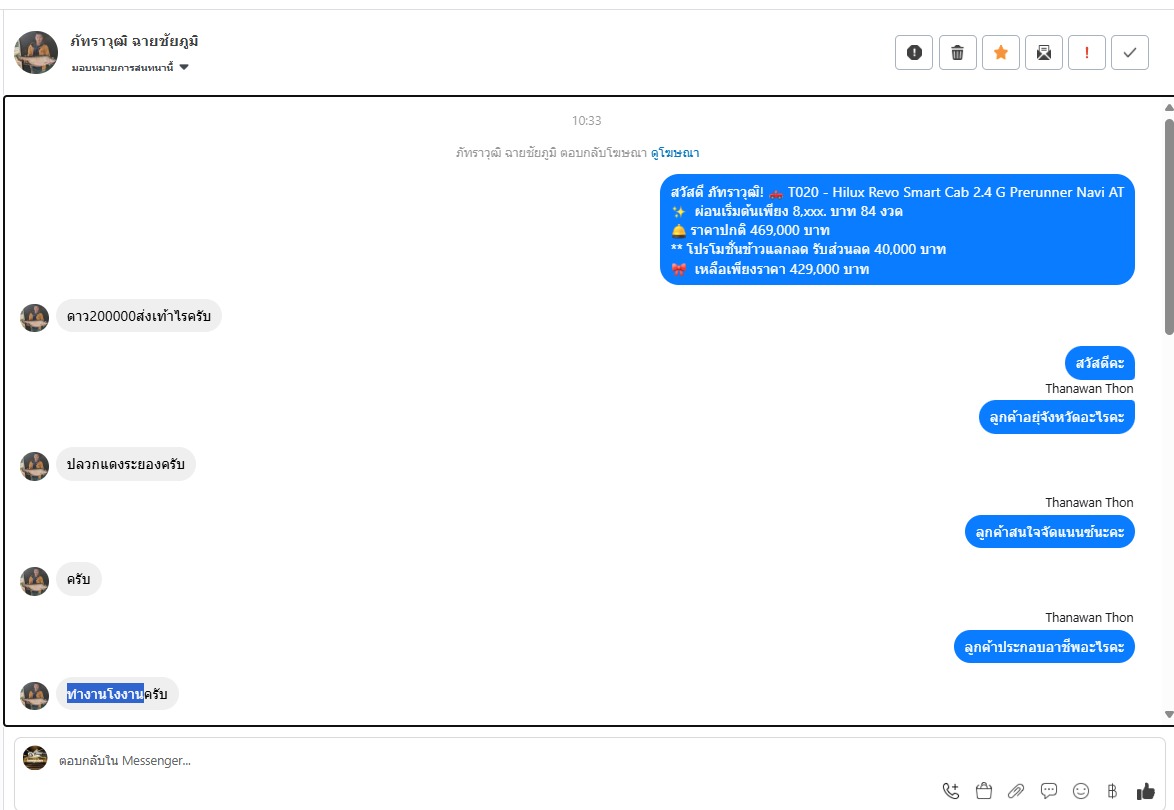Attach a file with paperclip icon
Screen dimensions: 1174x810
(1016, 791)
